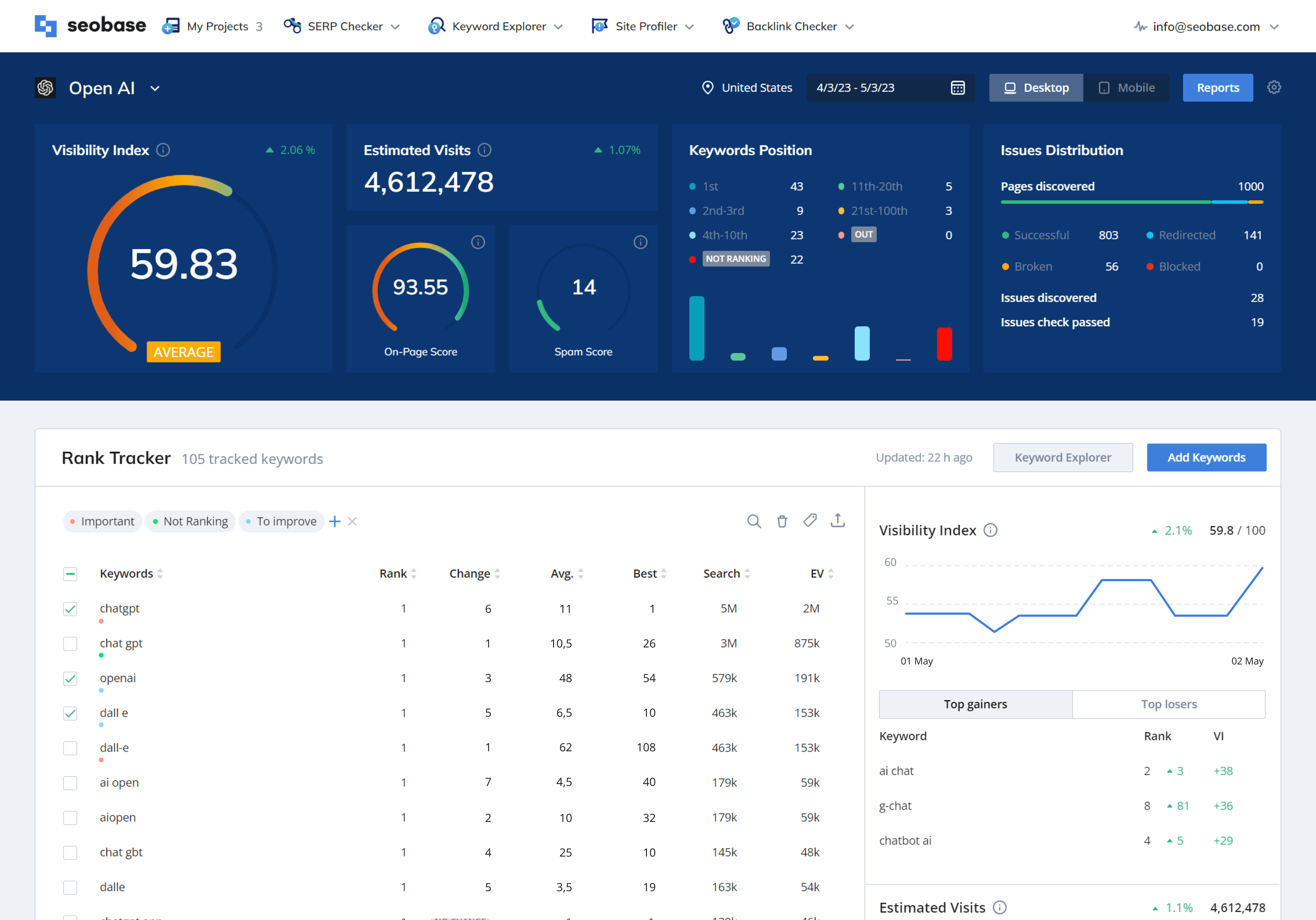Uncheck the openai keyword checkbox
The width and height of the screenshot is (1316, 920).
(x=70, y=678)
